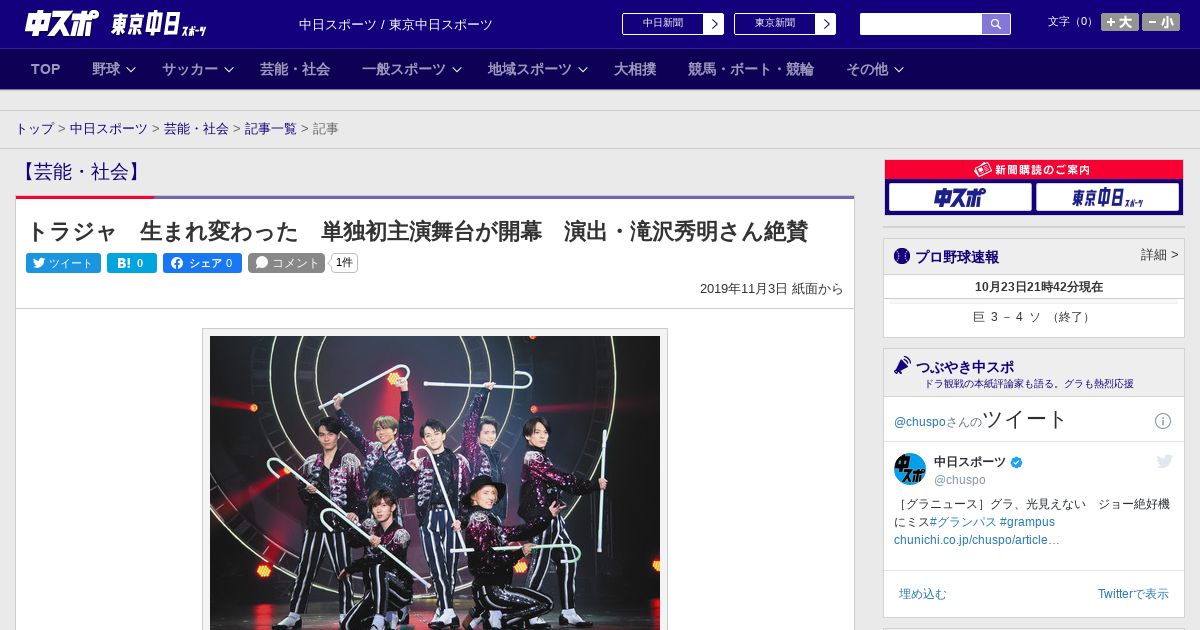This screenshot has width=1200, height=630.
Task: Click the #grampus hashtag
Action: [x=1027, y=522]
